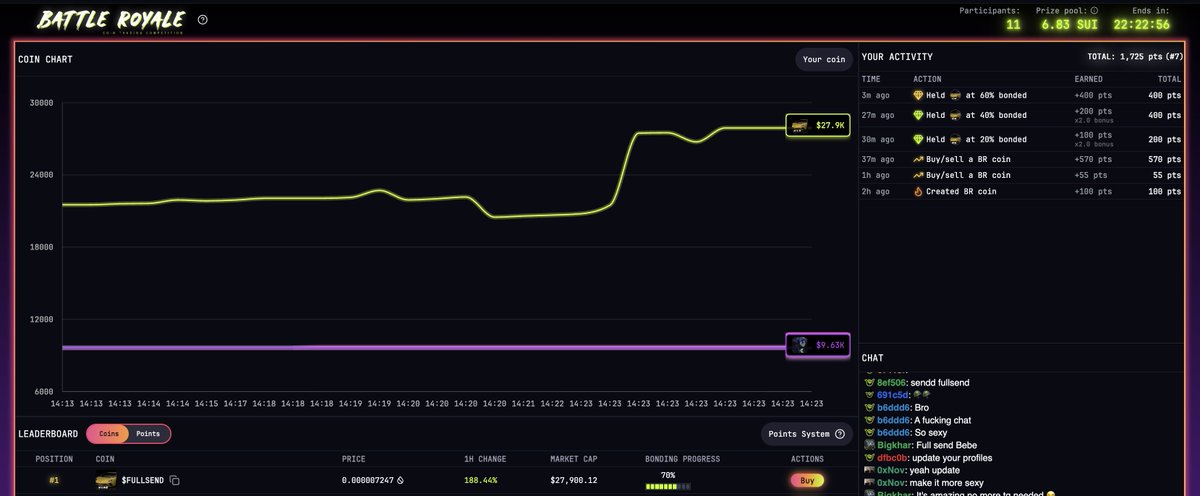The width and height of the screenshot is (1200, 496).
Task: Click avatar beside 'So sexy' chat message
Action: click(868, 432)
